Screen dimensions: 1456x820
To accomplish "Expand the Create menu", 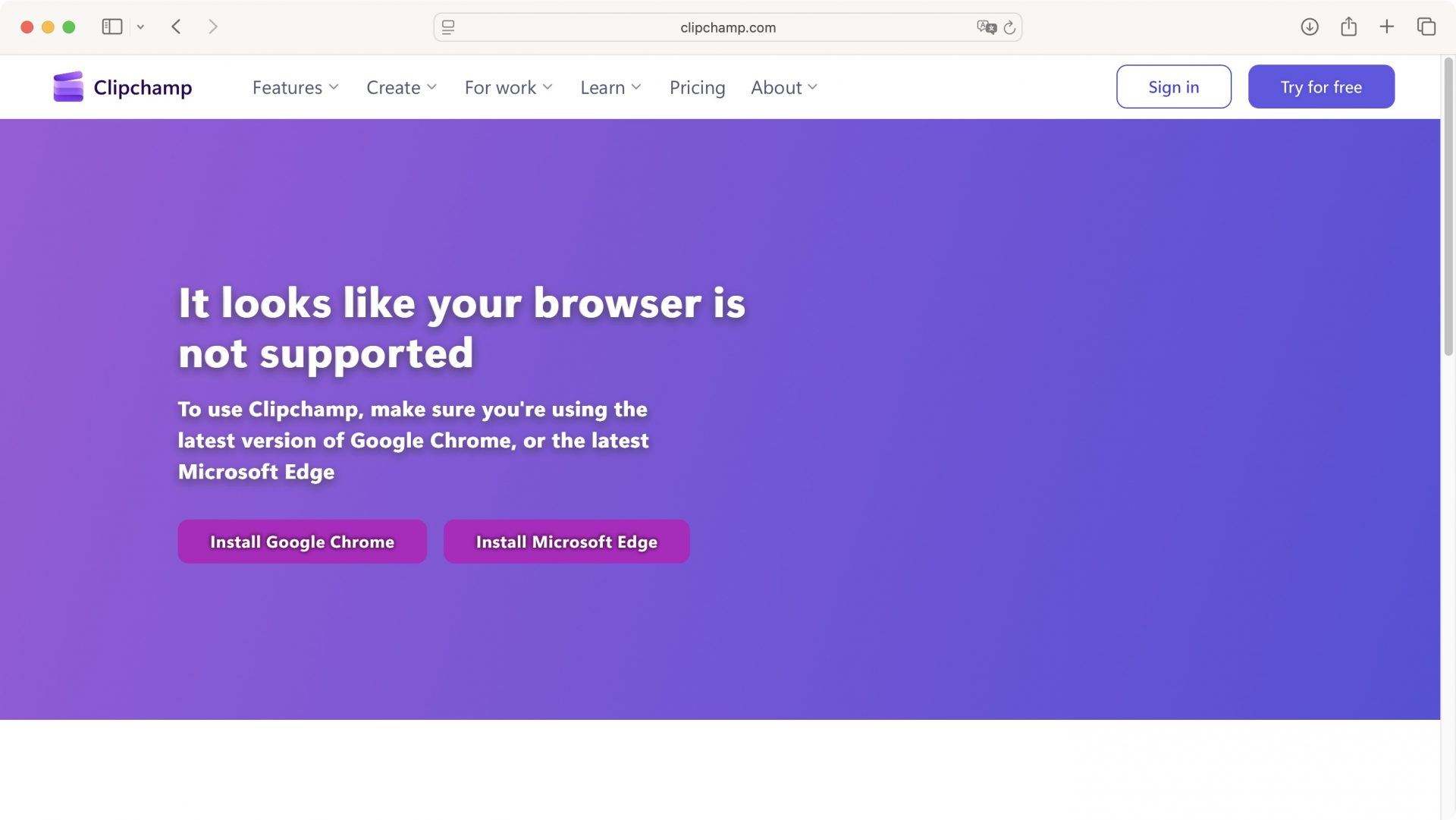I will coord(401,87).
